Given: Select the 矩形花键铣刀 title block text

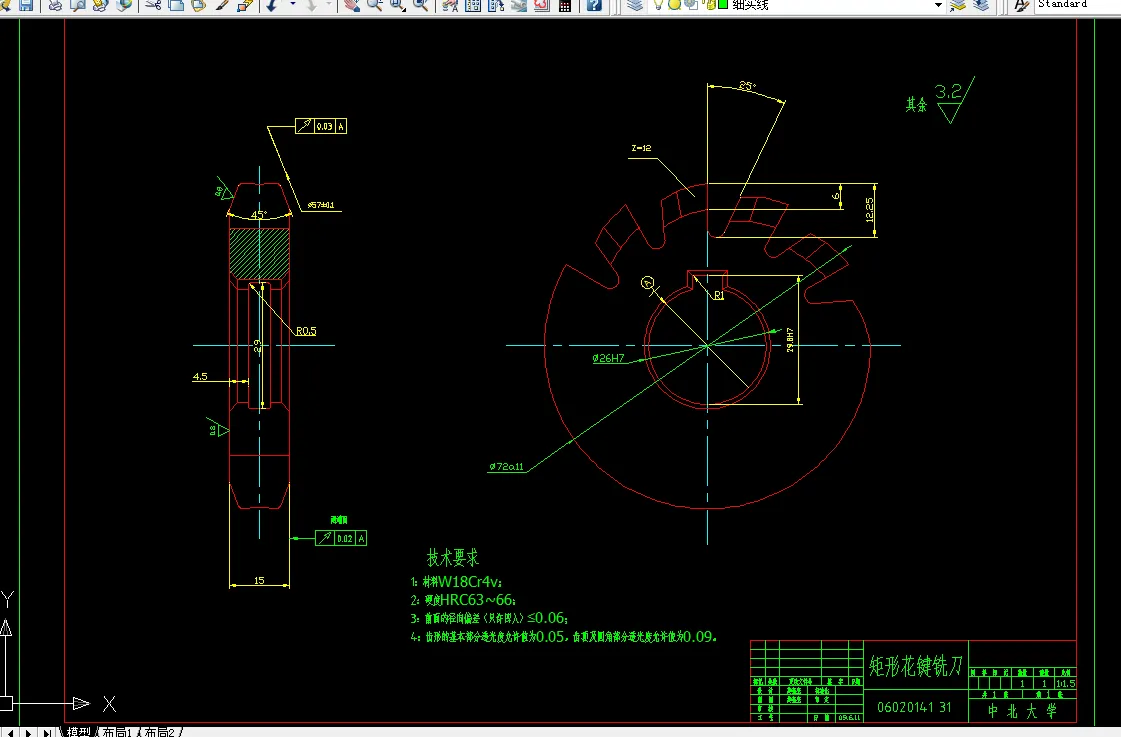Looking at the screenshot, I should pos(916,666).
